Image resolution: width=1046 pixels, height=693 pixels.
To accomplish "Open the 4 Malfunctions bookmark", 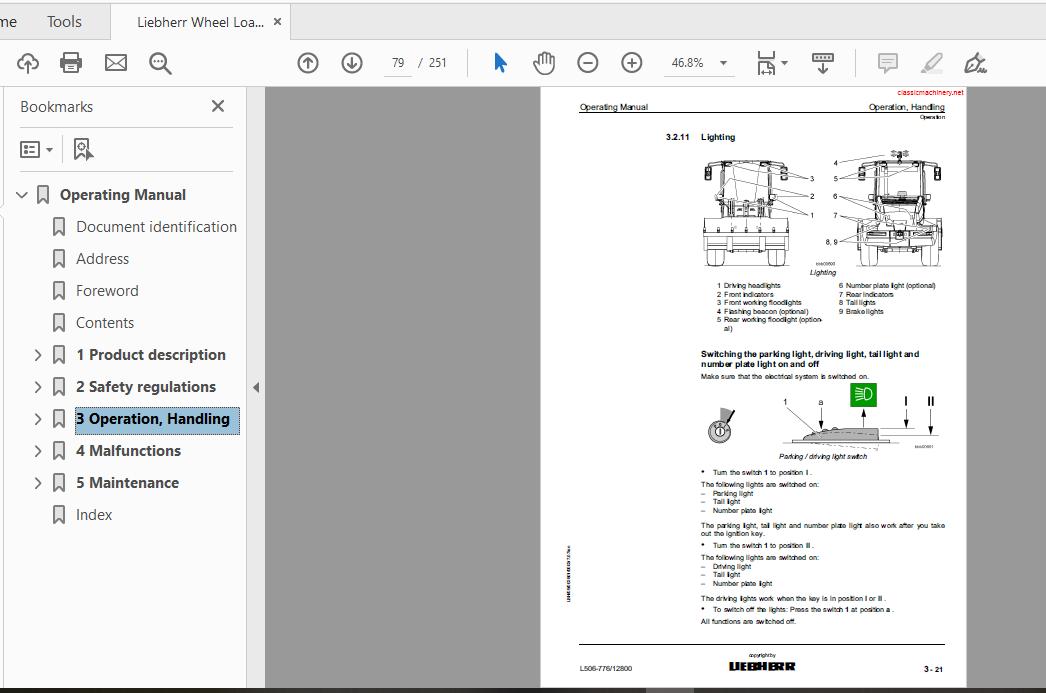I will coord(128,450).
